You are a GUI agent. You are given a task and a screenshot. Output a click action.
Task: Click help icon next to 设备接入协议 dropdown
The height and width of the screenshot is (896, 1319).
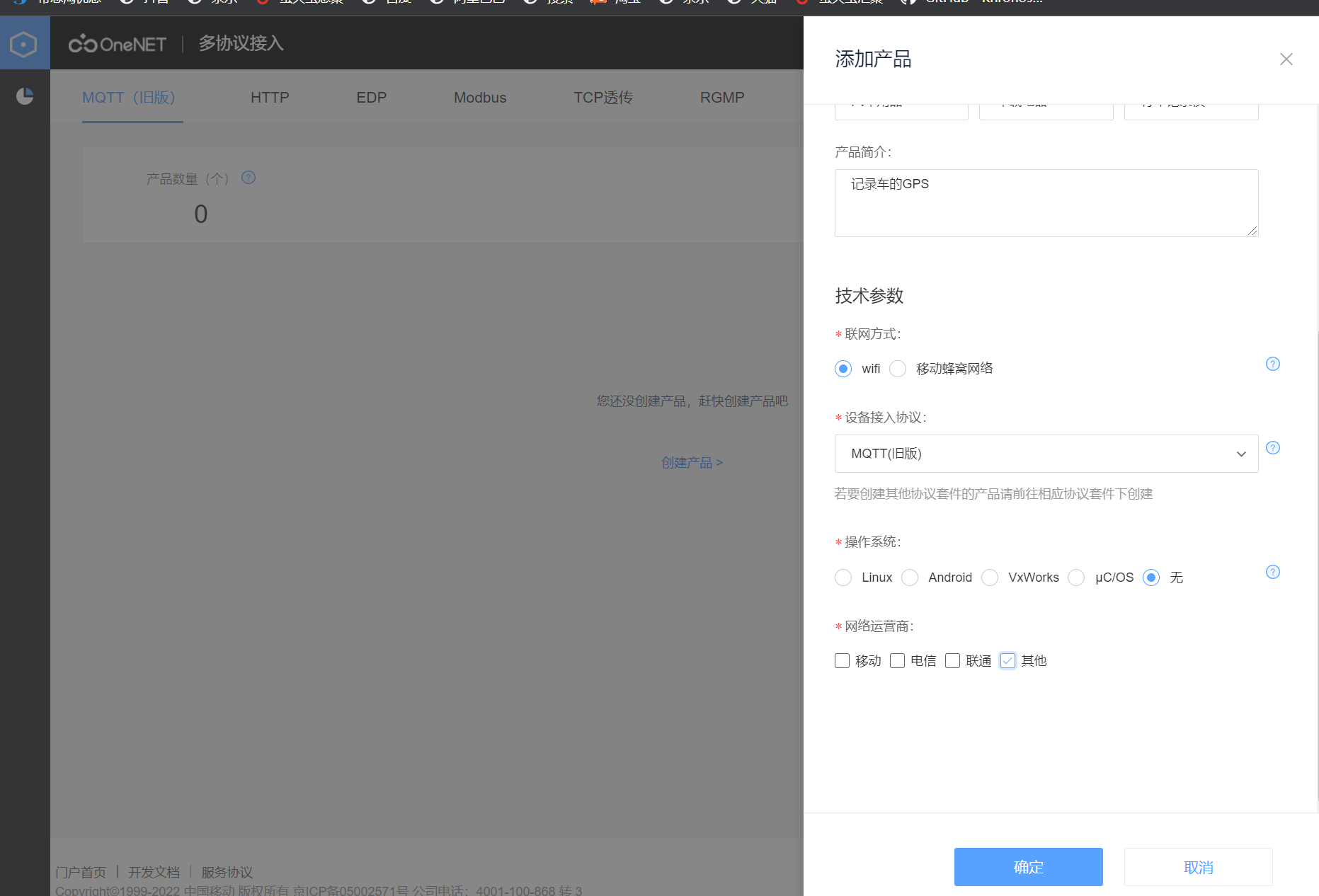(1273, 448)
